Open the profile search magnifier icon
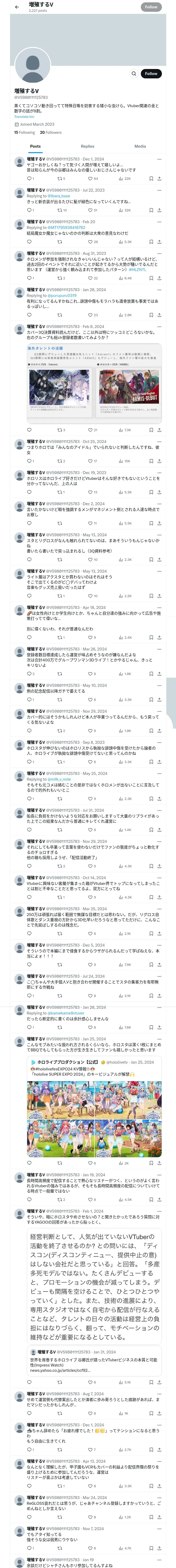176x1568 pixels. click(134, 74)
